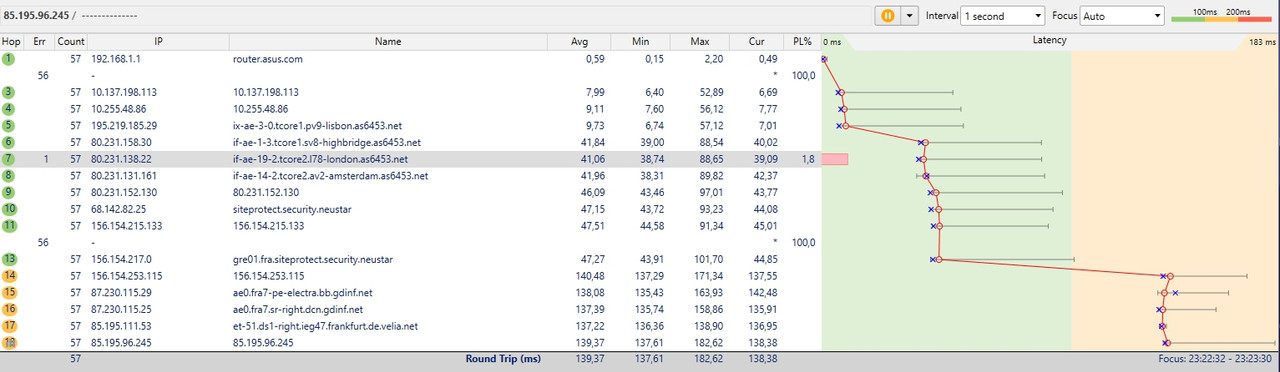1280x372 pixels.
Task: Open the dropdown arrow beside the pause button
Action: 909,15
